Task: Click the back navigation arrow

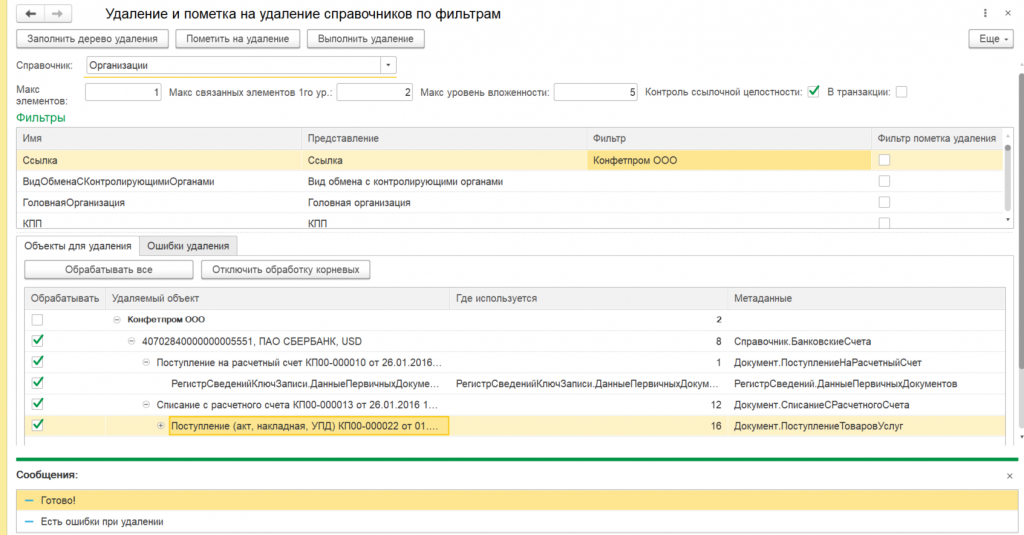Action: coord(31,14)
